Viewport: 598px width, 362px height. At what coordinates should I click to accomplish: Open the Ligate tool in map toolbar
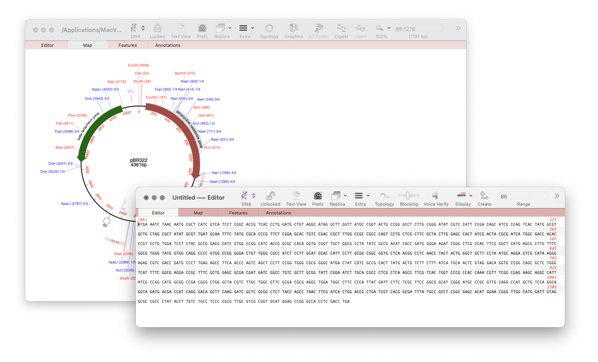(x=360, y=28)
